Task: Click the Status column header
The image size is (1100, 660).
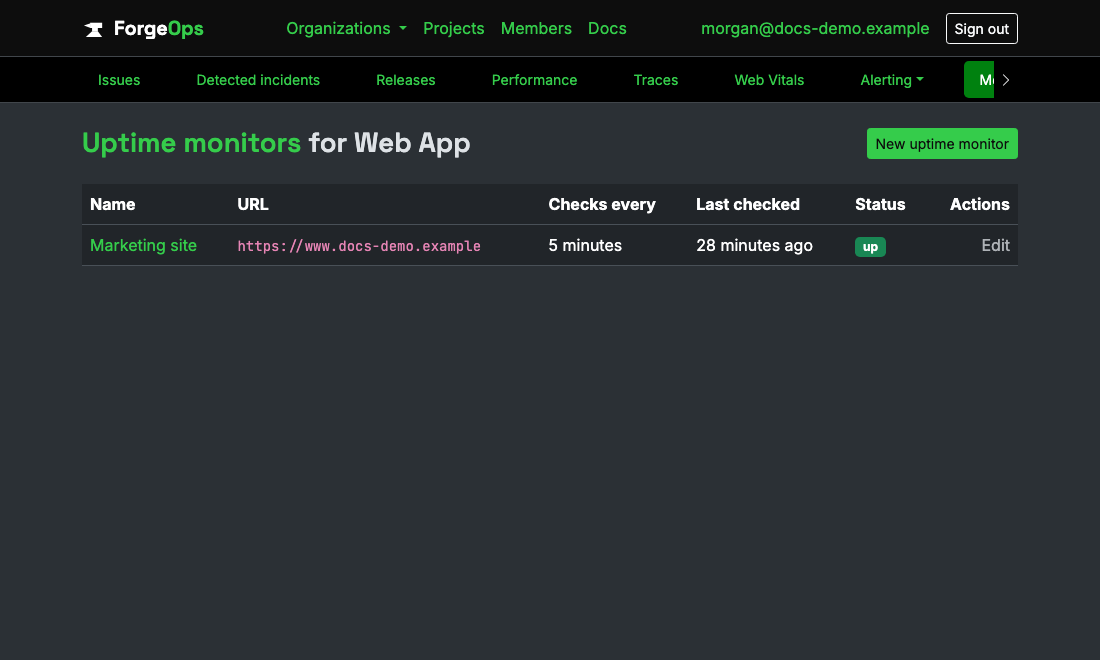Action: point(880,204)
